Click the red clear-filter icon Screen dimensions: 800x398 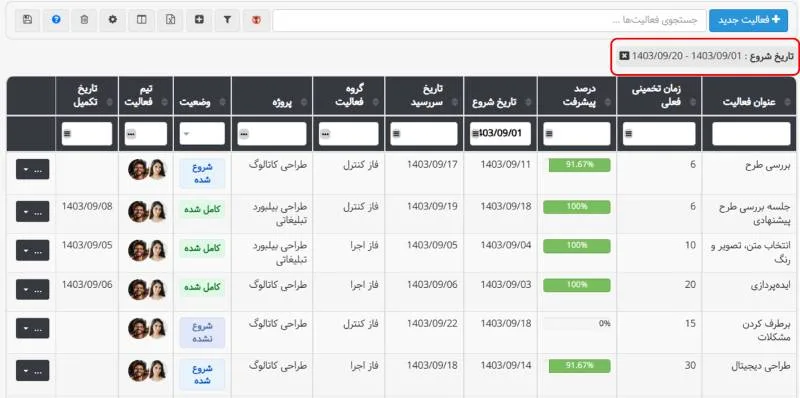point(256,20)
